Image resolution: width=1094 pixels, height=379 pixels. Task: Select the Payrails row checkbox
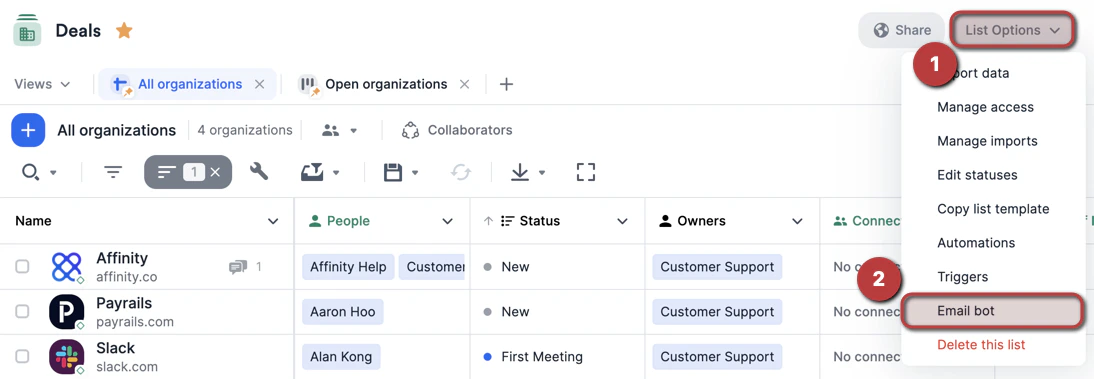[22, 311]
